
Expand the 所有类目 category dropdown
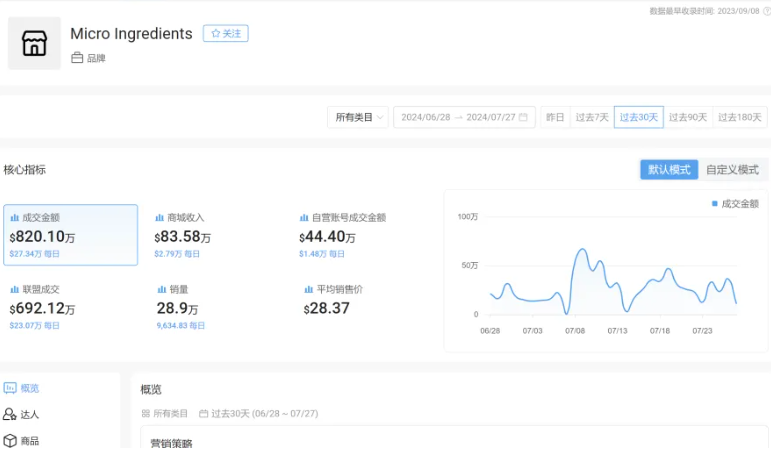tap(358, 118)
